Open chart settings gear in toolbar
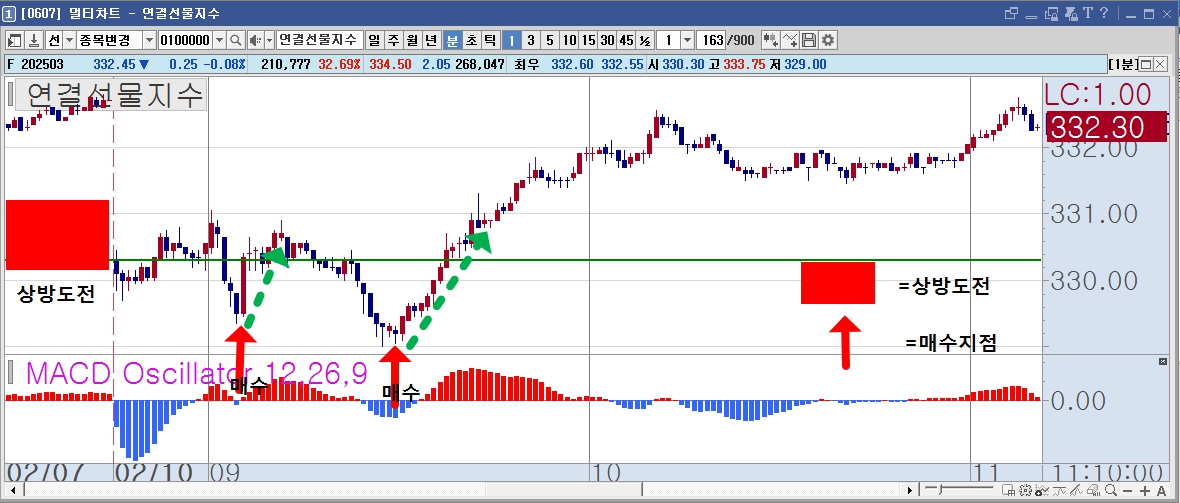 [828, 40]
